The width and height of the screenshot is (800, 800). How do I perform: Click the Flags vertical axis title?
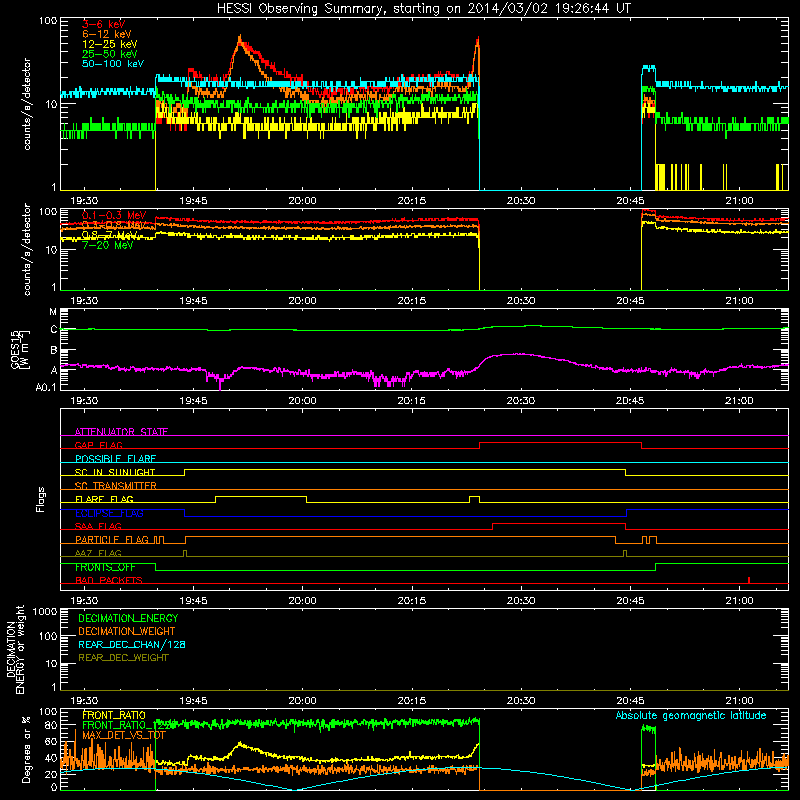coord(41,499)
